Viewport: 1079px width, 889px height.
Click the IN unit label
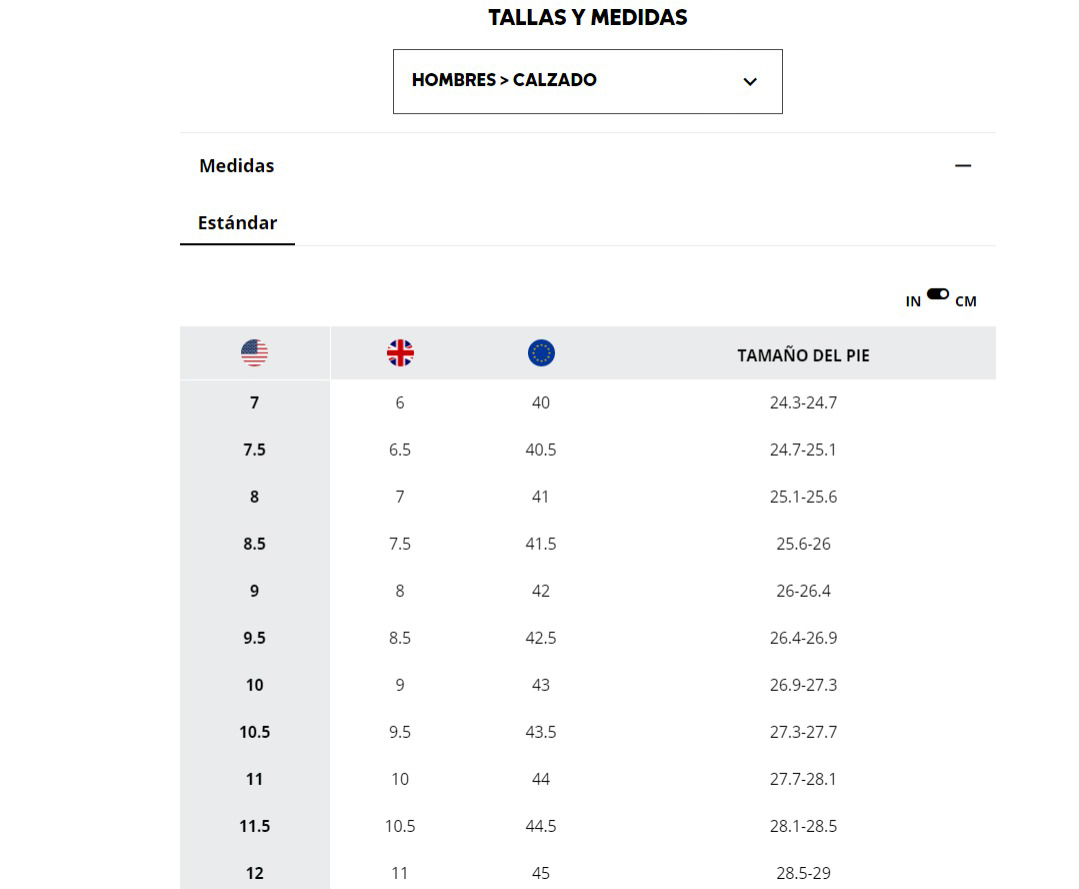pyautogui.click(x=913, y=301)
